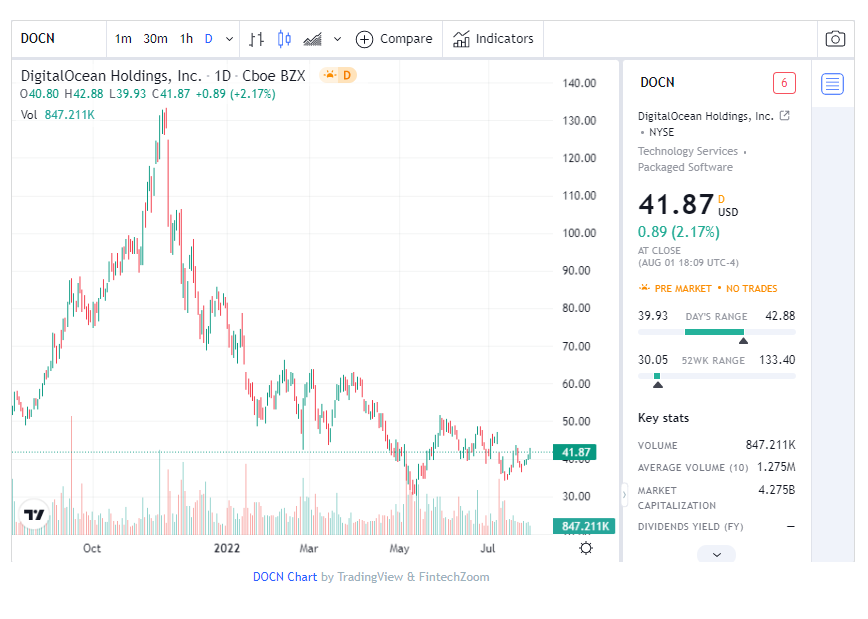Switch to the 1m timeframe
The width and height of the screenshot is (868, 619).
click(123, 39)
